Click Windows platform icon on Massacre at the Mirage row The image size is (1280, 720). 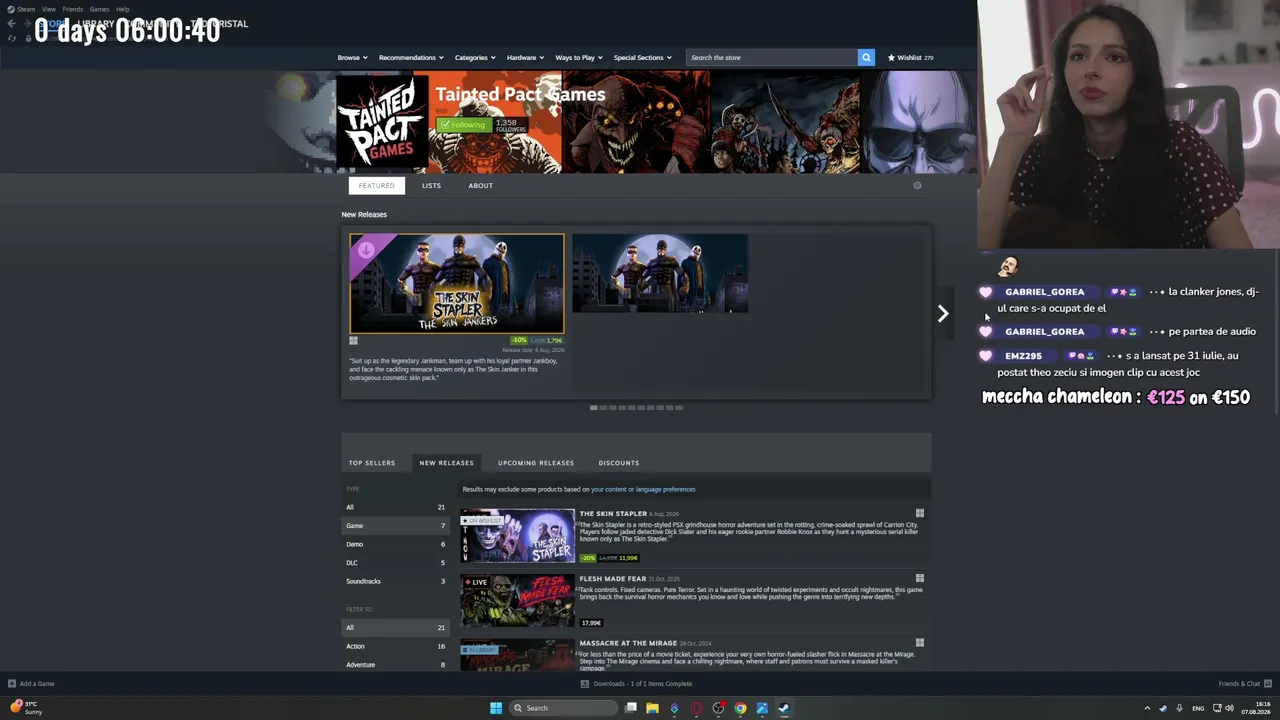point(920,643)
